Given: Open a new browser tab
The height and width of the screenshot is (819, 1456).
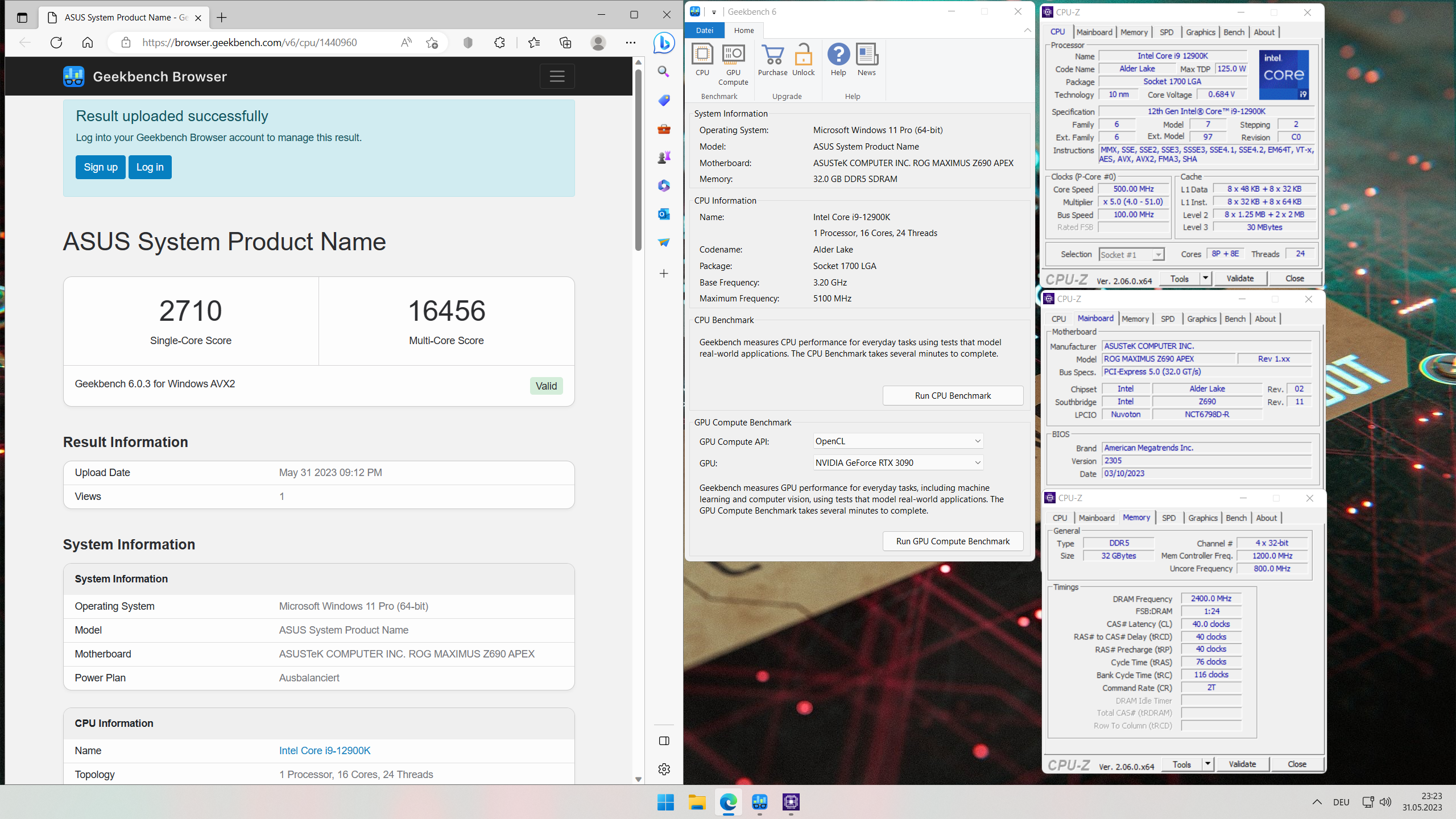Looking at the screenshot, I should [222, 17].
